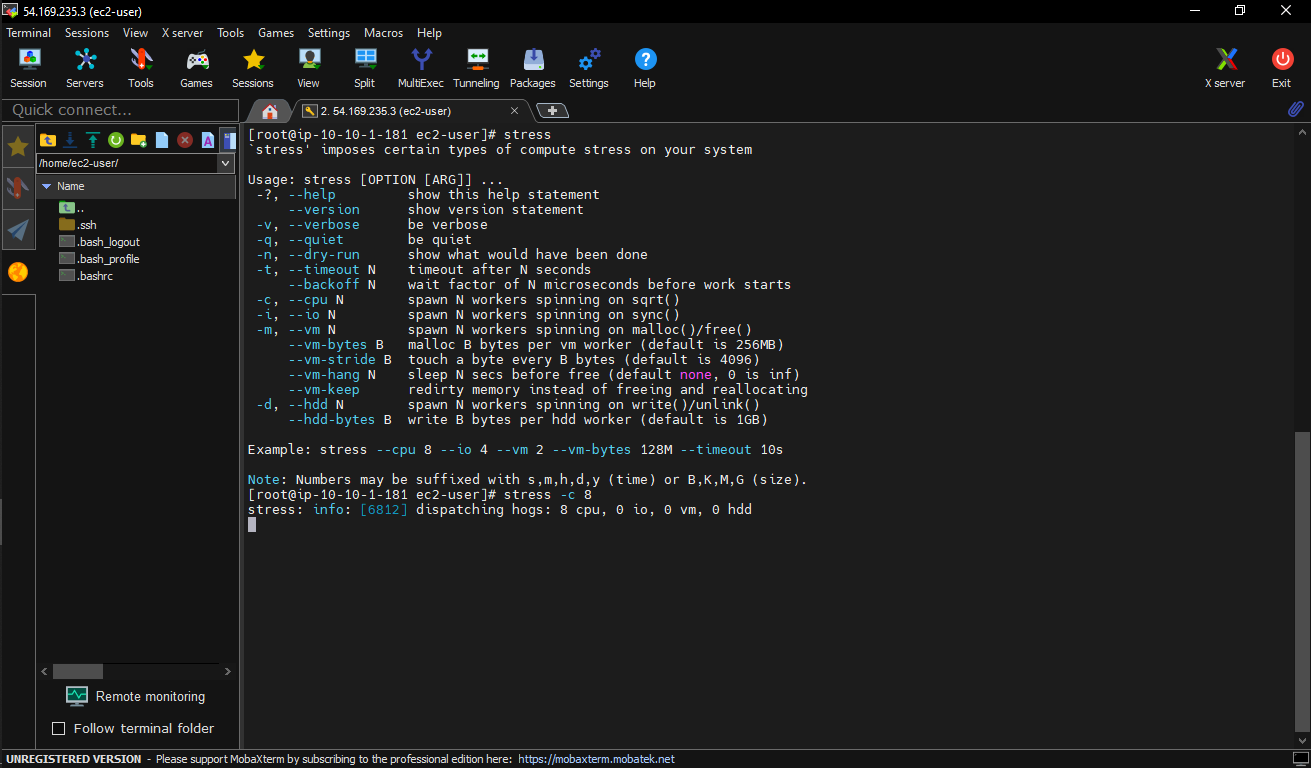Select the .. parent directory entry
The width and height of the screenshot is (1311, 768).
point(72,208)
